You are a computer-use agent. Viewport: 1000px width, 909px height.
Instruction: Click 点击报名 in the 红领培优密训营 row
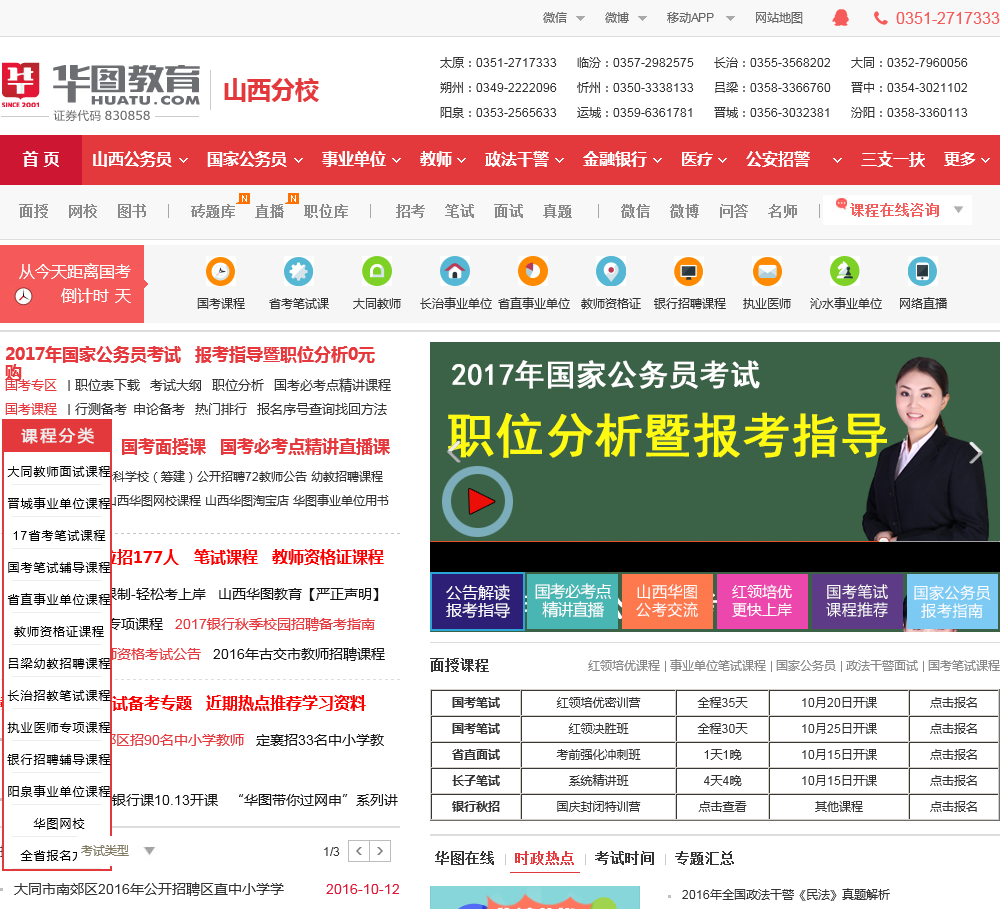coord(953,702)
